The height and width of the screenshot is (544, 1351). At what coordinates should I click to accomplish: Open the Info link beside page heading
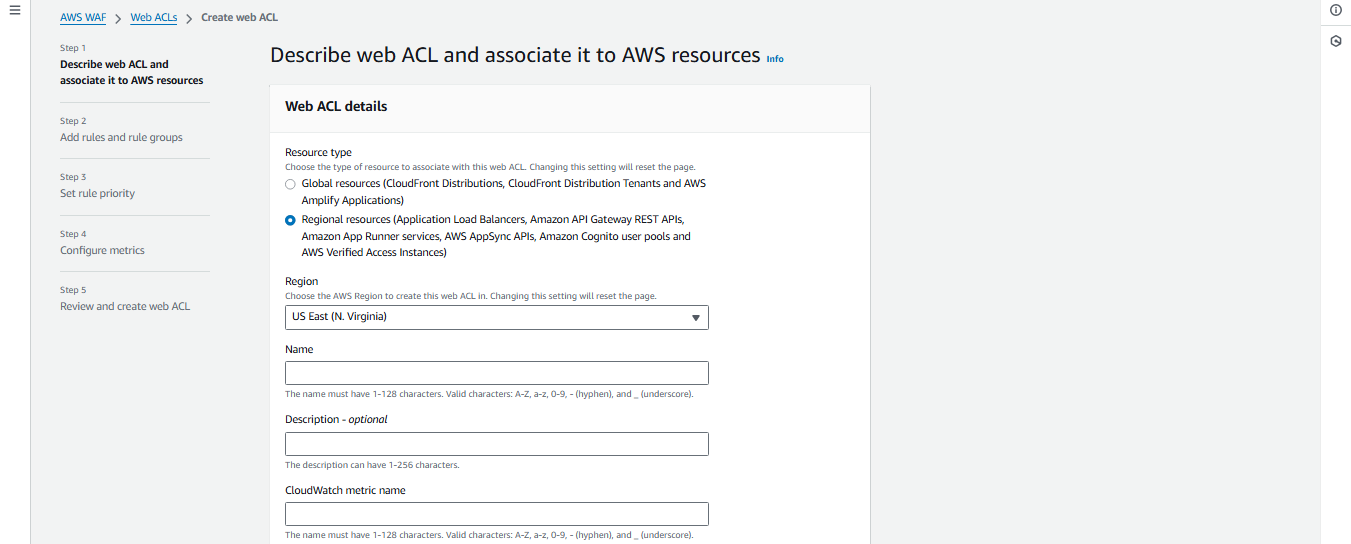point(775,59)
